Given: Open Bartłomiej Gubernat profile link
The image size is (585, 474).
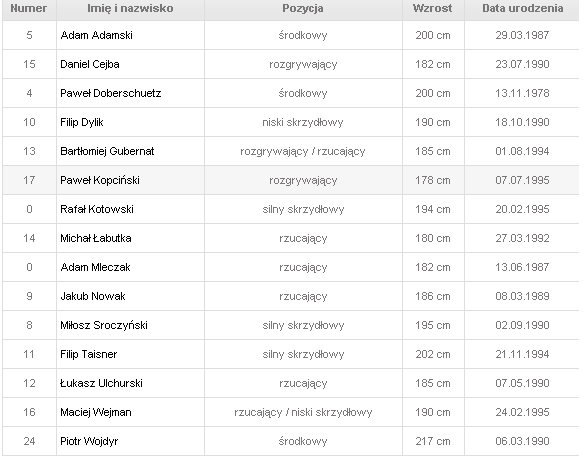Looking at the screenshot, I should click(x=107, y=151).
